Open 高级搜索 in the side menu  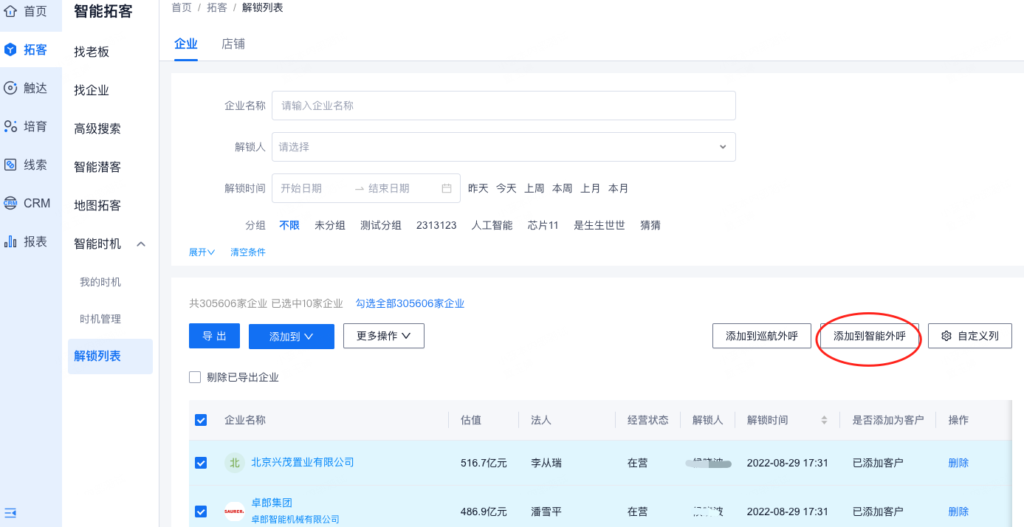point(97,129)
